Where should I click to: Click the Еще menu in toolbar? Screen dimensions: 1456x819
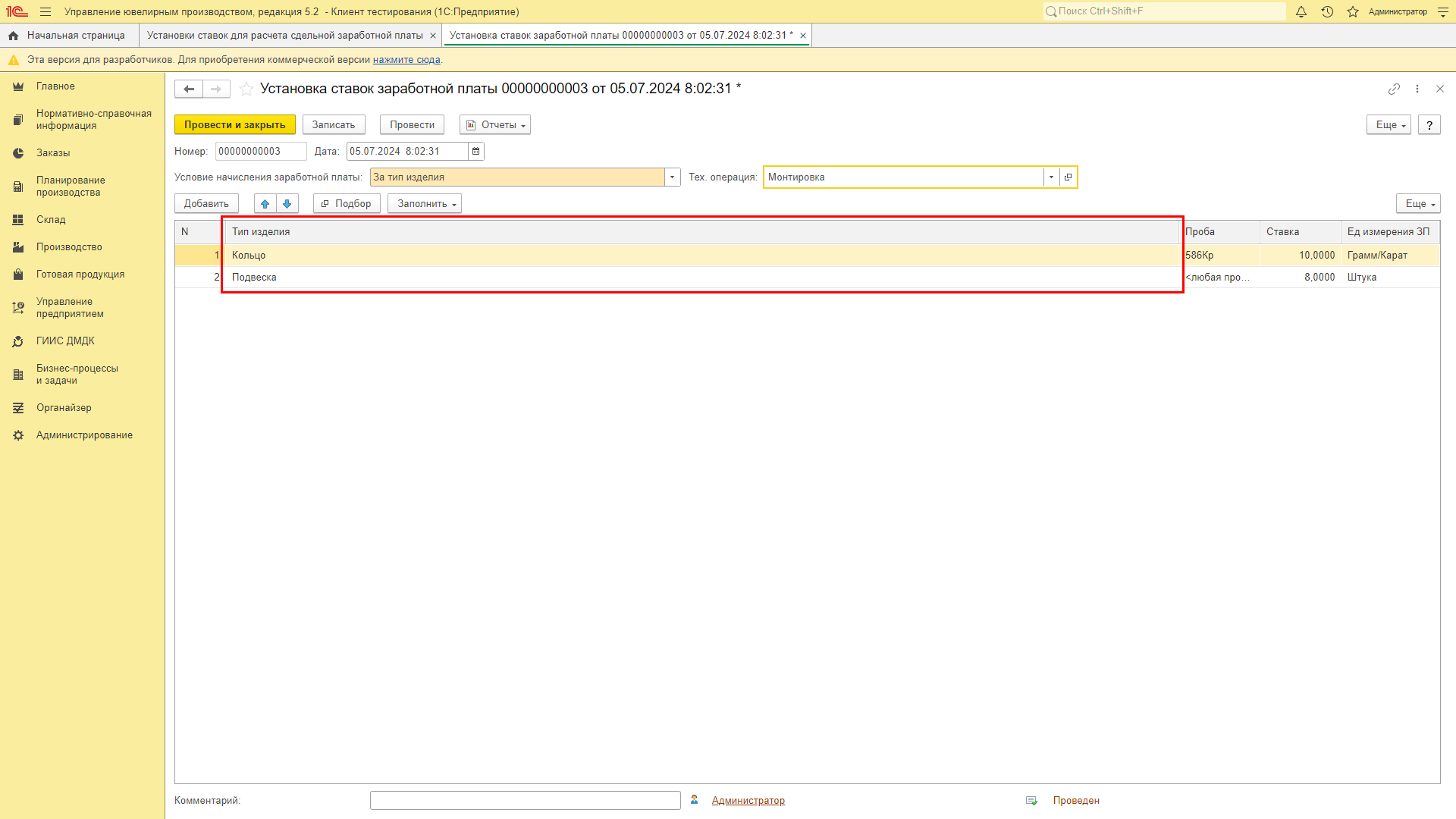pos(1388,125)
